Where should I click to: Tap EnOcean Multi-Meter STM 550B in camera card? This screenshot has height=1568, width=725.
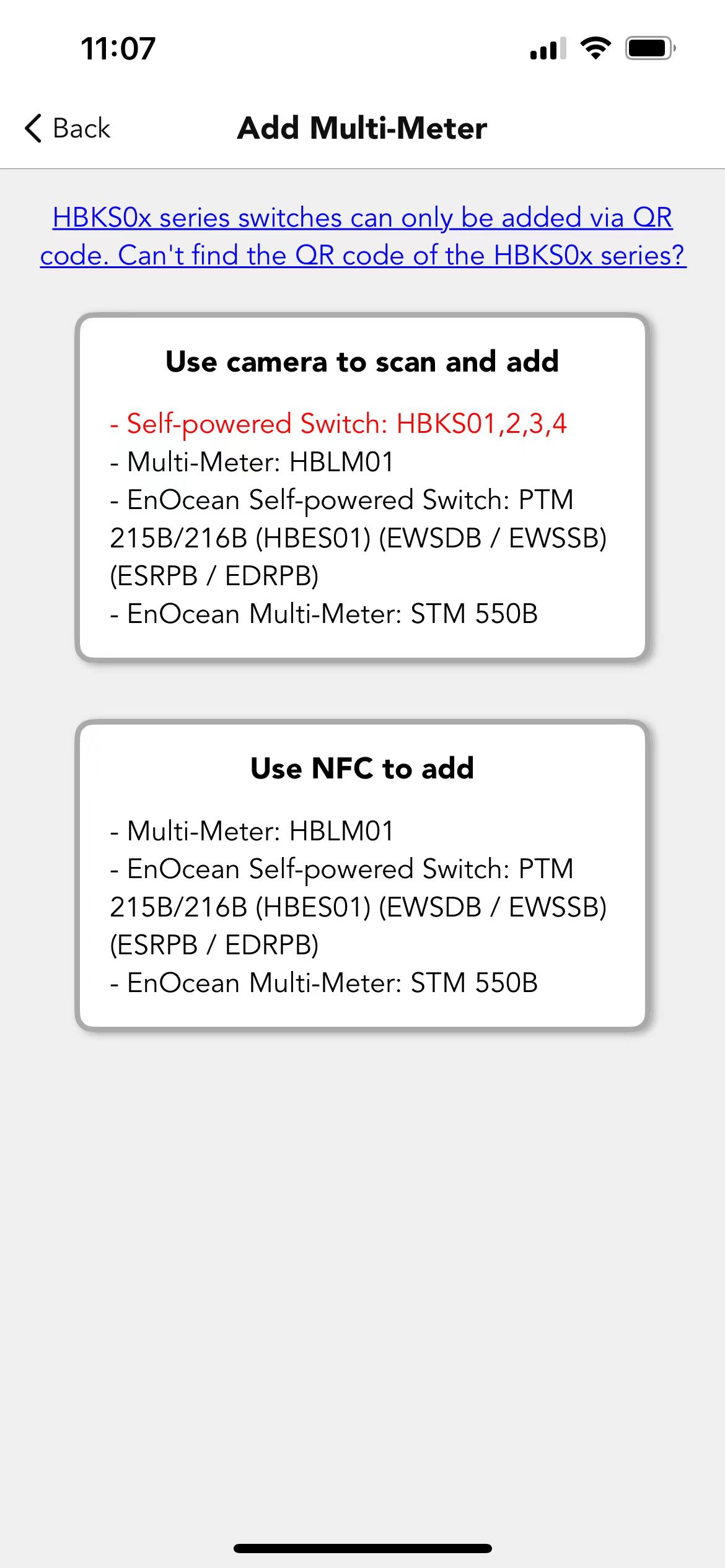coord(323,614)
